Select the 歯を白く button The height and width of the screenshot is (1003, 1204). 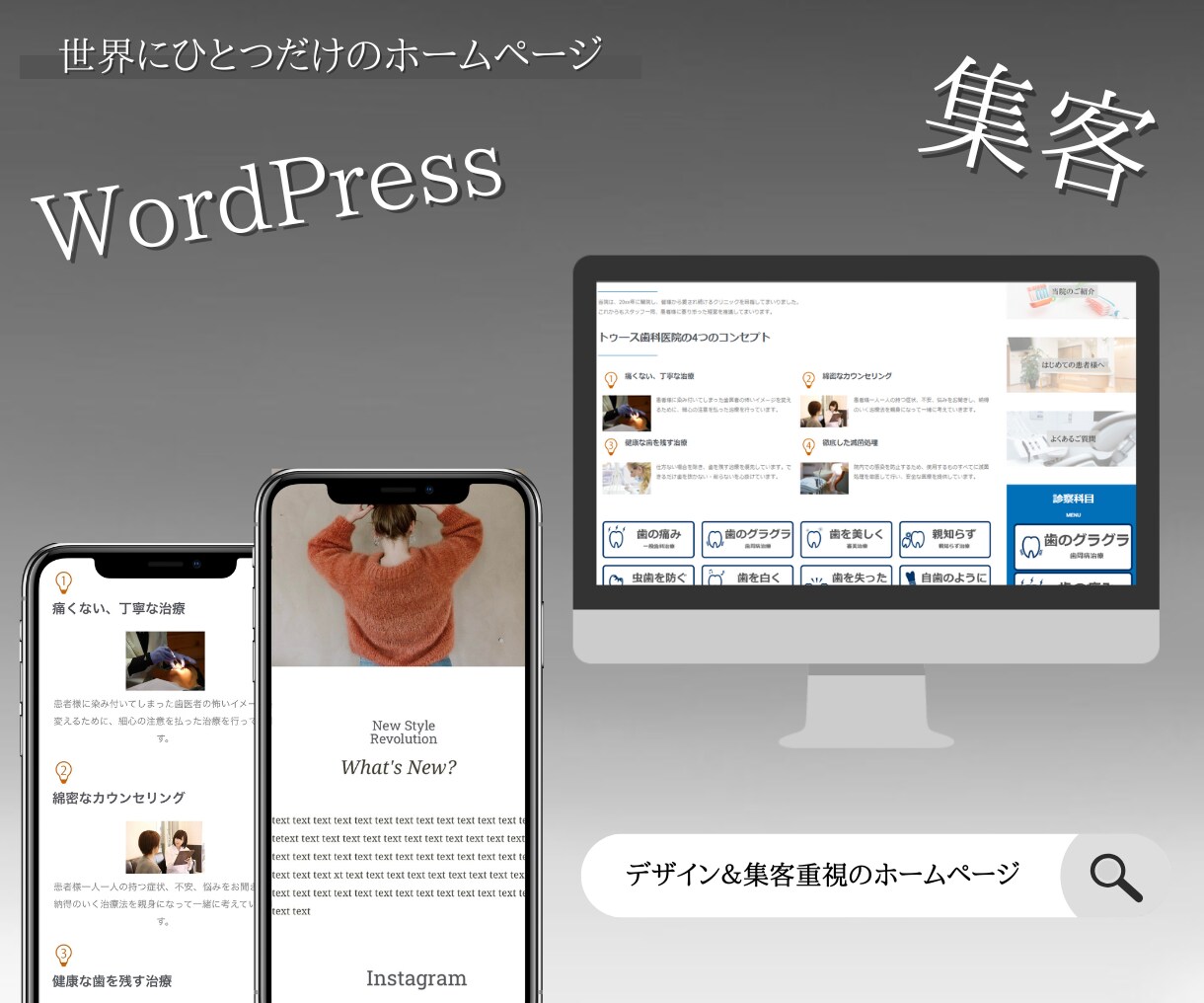747,575
